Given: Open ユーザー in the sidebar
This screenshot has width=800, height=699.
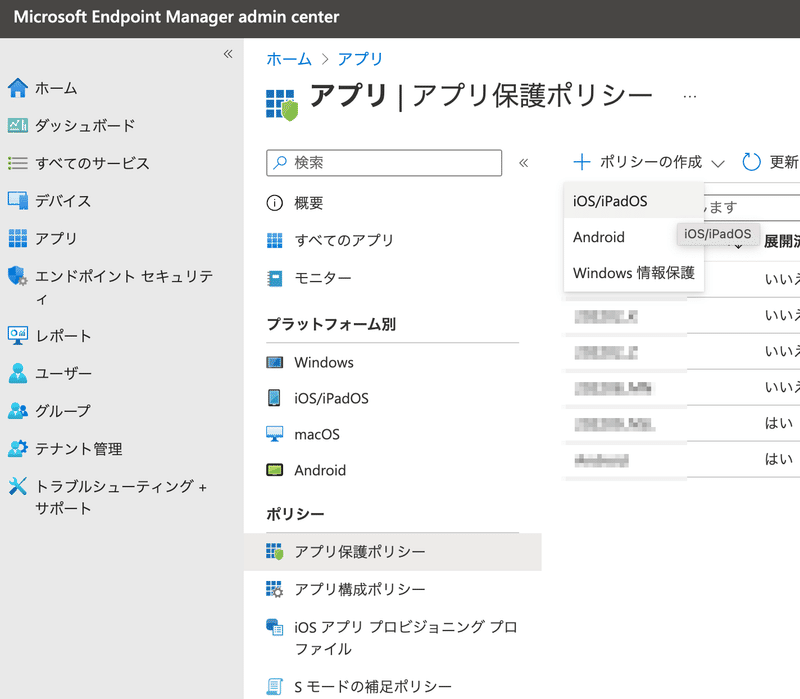Looking at the screenshot, I should (x=50, y=373).
